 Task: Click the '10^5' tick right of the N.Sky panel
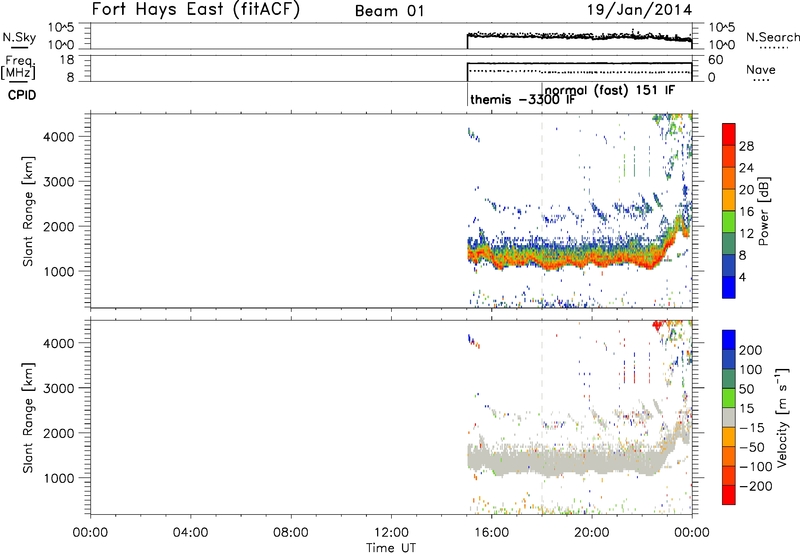click(722, 27)
